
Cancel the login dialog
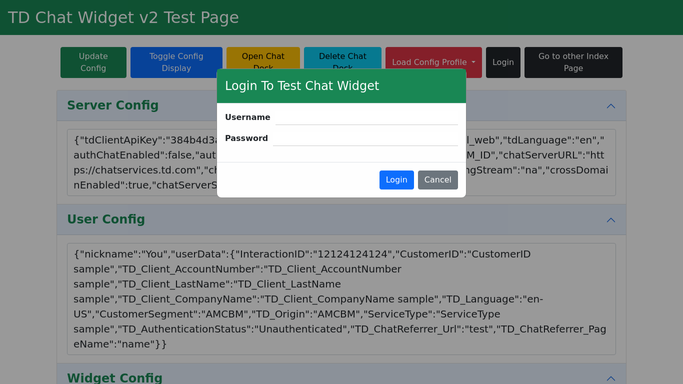(x=438, y=180)
